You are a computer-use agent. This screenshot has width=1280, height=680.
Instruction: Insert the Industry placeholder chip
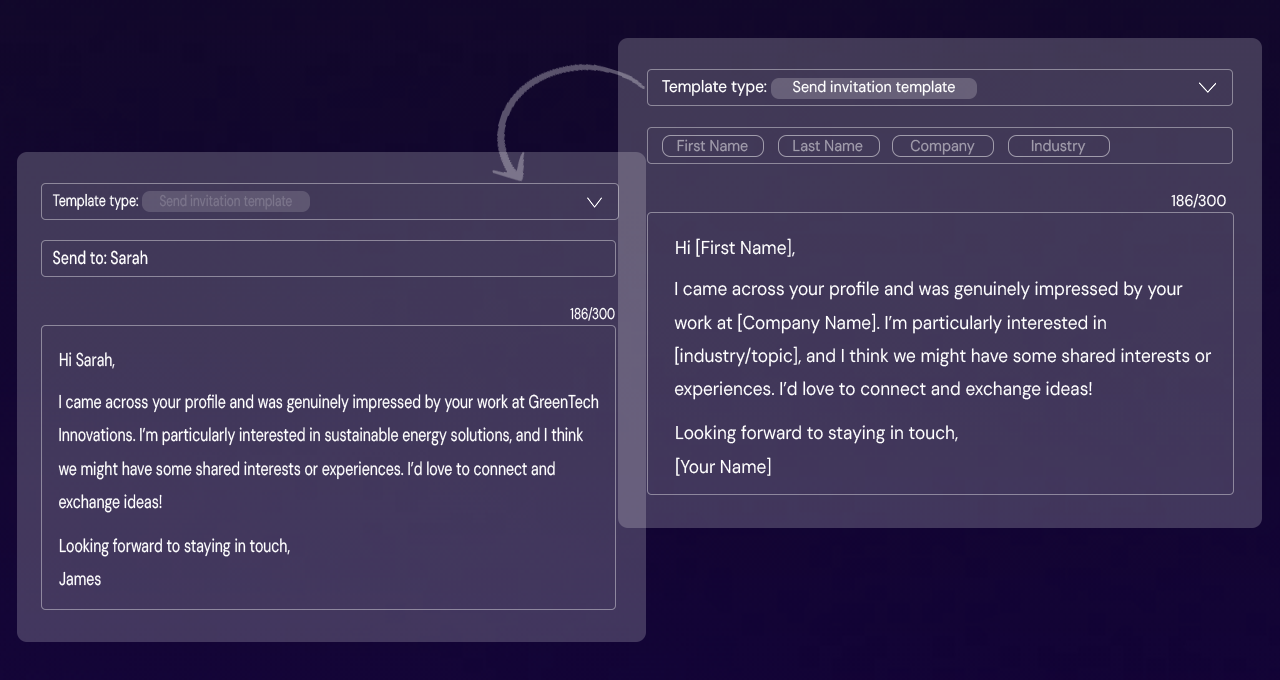tap(1058, 145)
